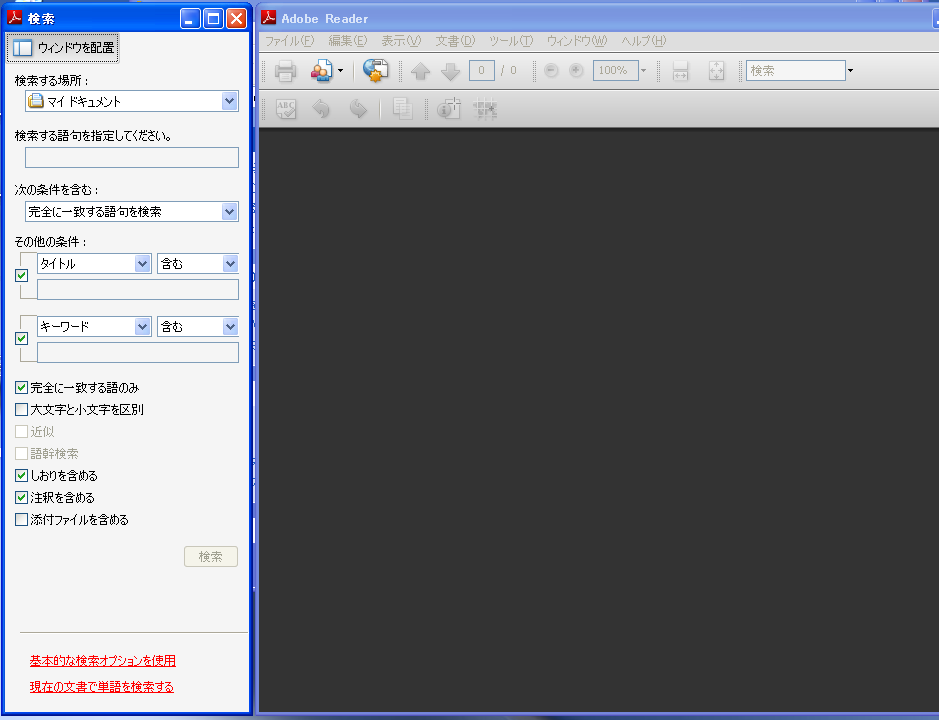Open the 表示(V) menu
The height and width of the screenshot is (720, 939).
tap(401, 41)
